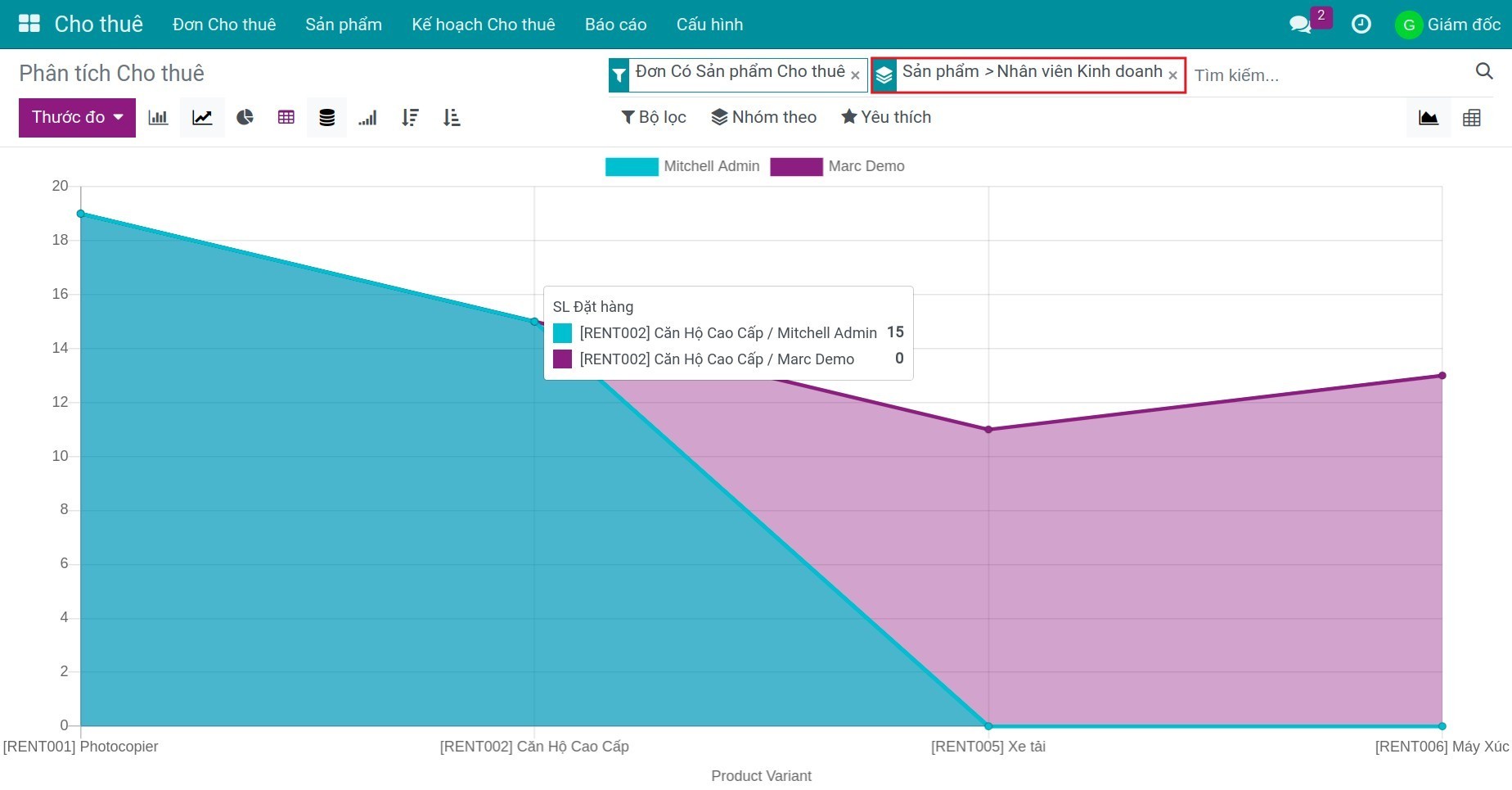Click the Mitchell Admin data point at RENT002

click(x=534, y=322)
